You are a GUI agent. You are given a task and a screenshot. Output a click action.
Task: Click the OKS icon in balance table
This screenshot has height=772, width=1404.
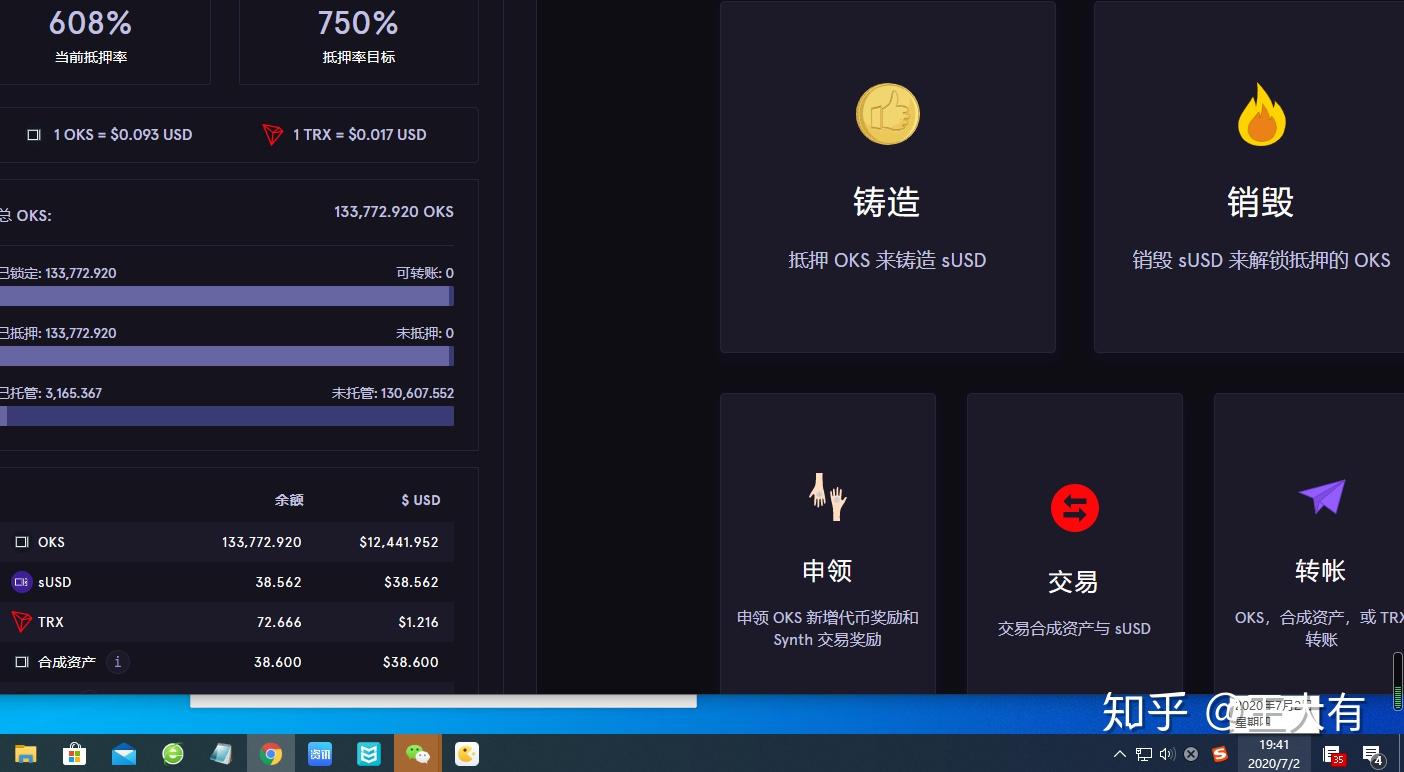[21, 542]
